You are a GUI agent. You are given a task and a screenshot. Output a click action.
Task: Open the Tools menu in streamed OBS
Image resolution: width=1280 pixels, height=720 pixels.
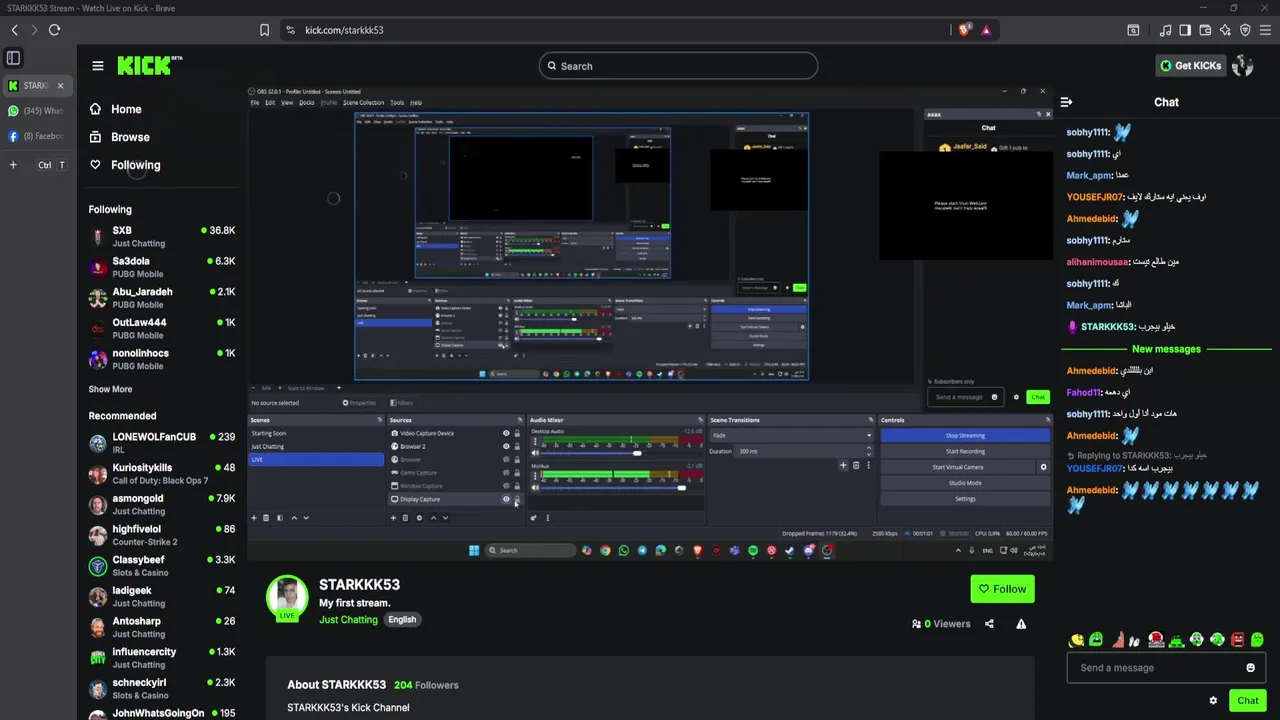397,102
